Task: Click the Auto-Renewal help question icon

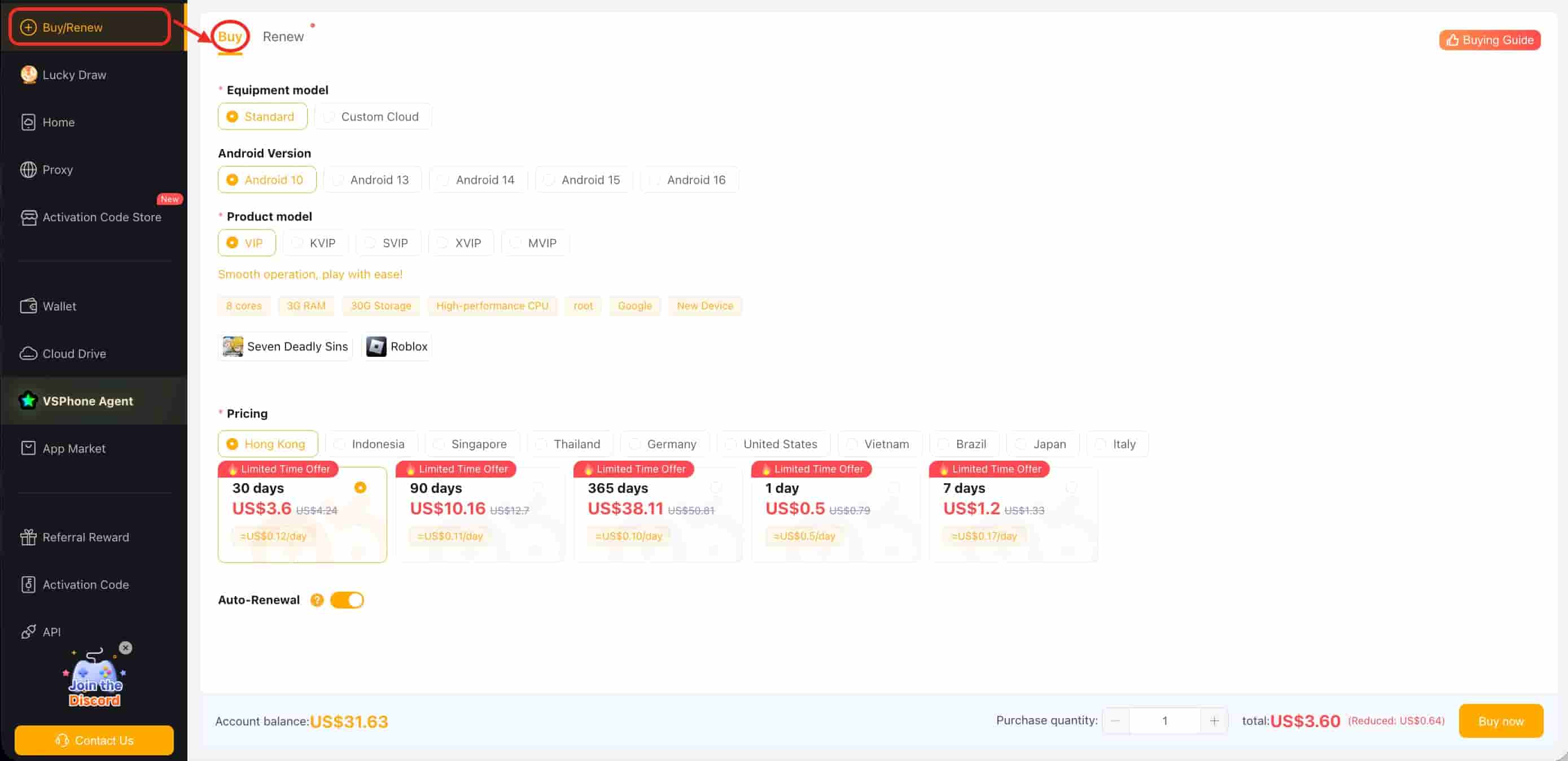Action: point(317,600)
